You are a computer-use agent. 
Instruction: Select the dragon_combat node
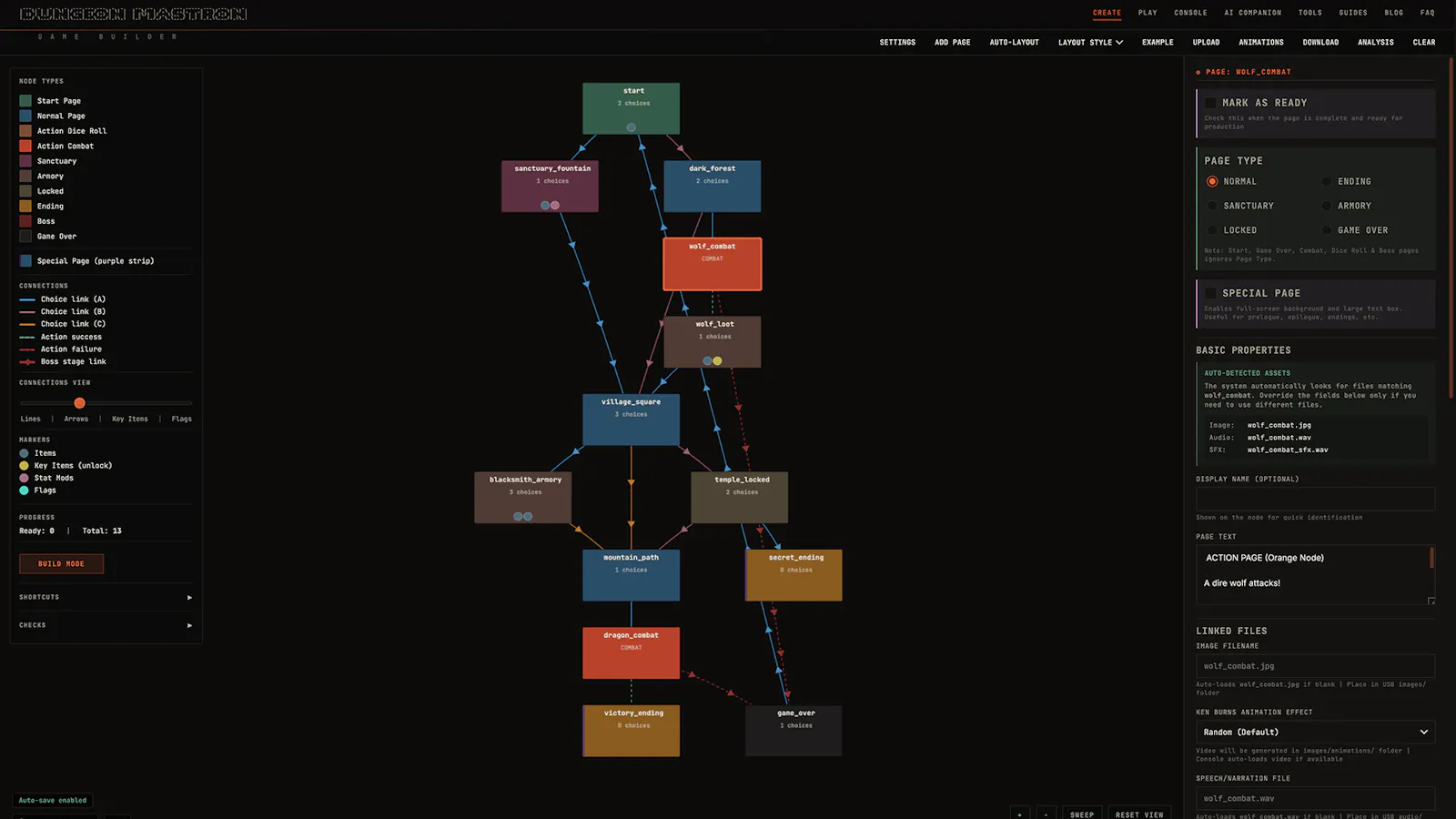click(x=631, y=653)
